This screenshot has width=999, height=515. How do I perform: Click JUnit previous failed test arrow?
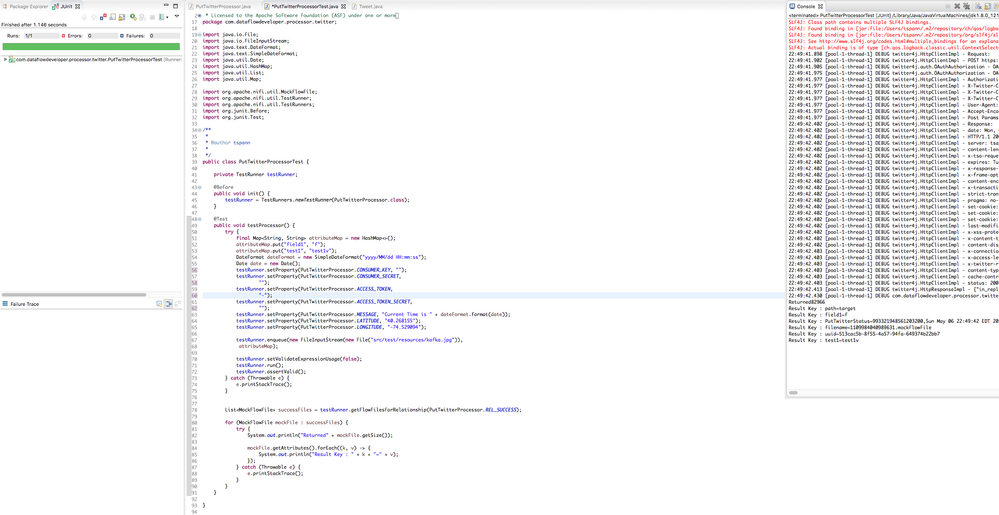pos(94,17)
